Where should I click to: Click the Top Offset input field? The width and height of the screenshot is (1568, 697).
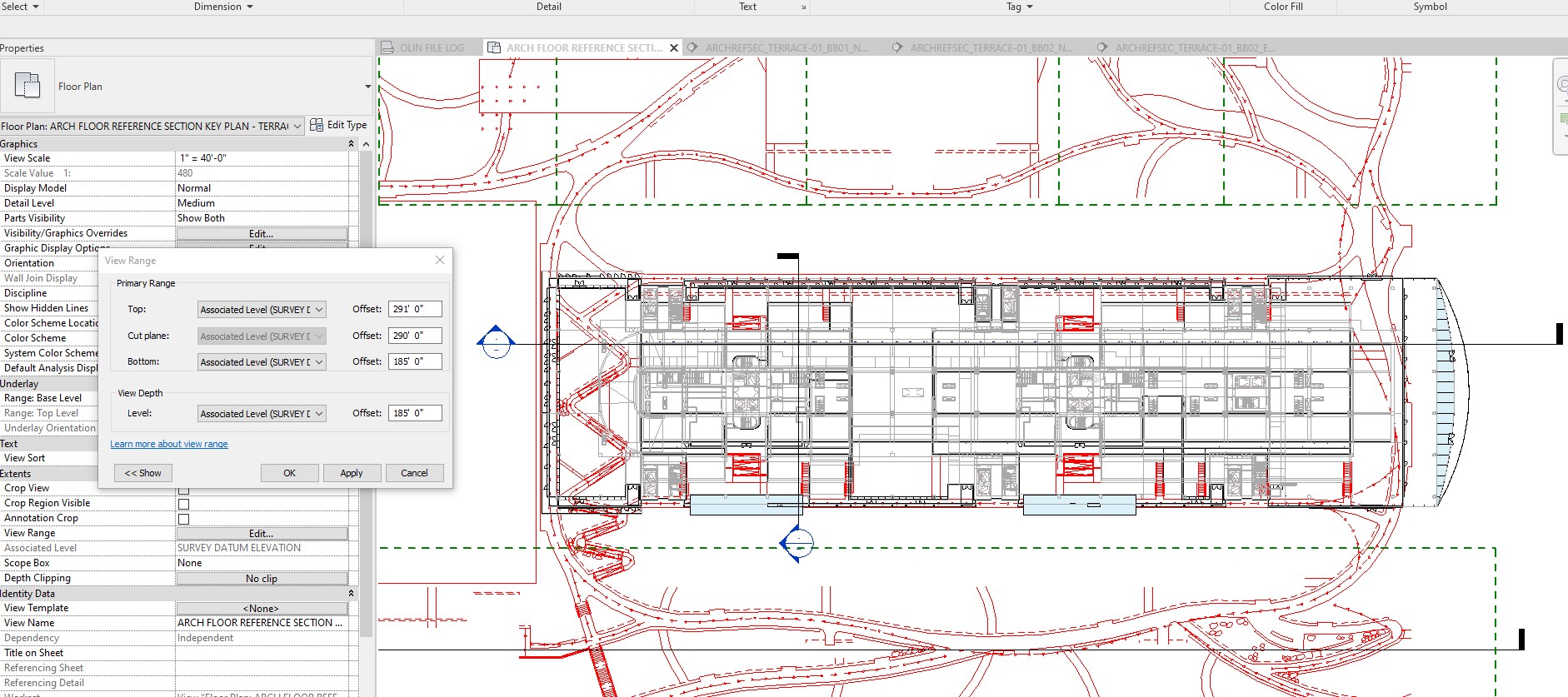click(x=415, y=309)
